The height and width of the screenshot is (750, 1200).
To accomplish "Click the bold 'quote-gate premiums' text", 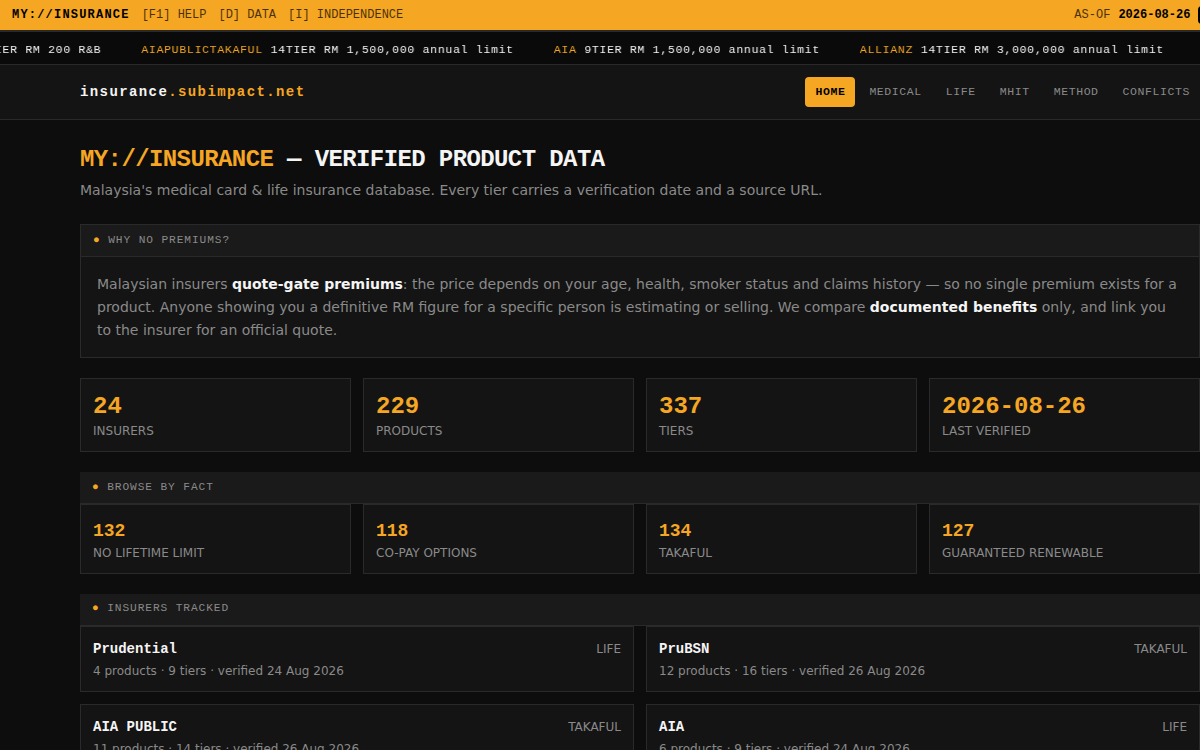I will [317, 284].
